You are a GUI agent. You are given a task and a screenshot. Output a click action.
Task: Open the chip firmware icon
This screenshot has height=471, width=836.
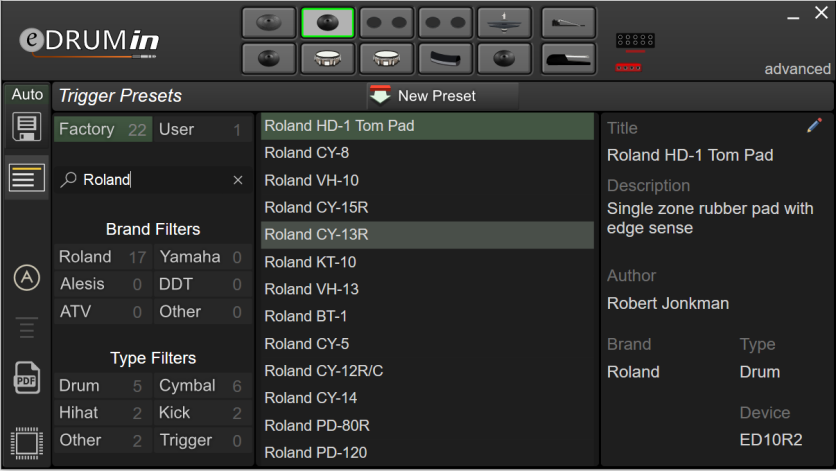coord(27,443)
